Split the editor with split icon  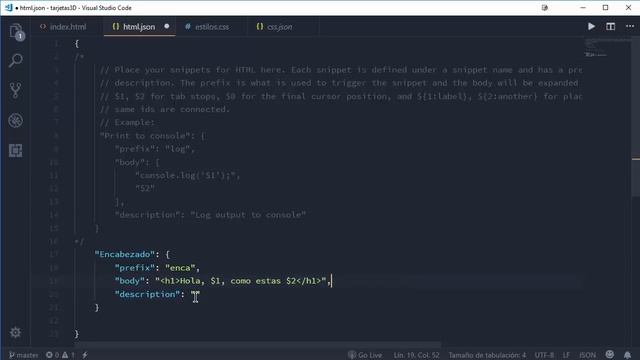click(610, 27)
